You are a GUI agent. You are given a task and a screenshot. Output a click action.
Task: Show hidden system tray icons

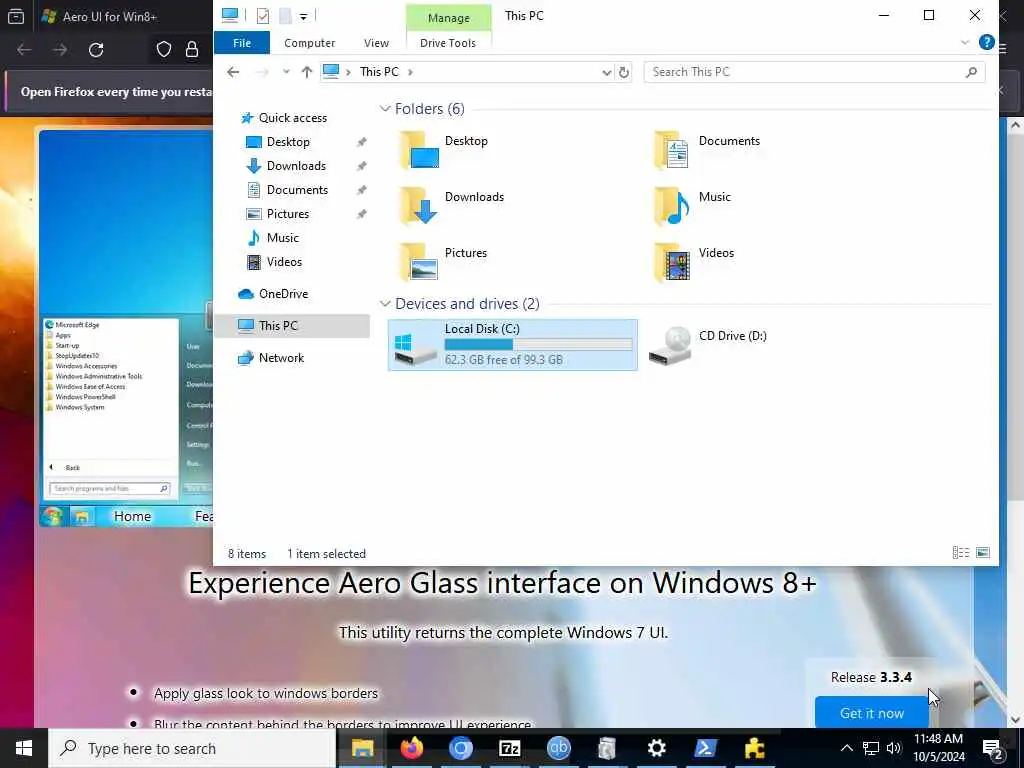click(846, 748)
